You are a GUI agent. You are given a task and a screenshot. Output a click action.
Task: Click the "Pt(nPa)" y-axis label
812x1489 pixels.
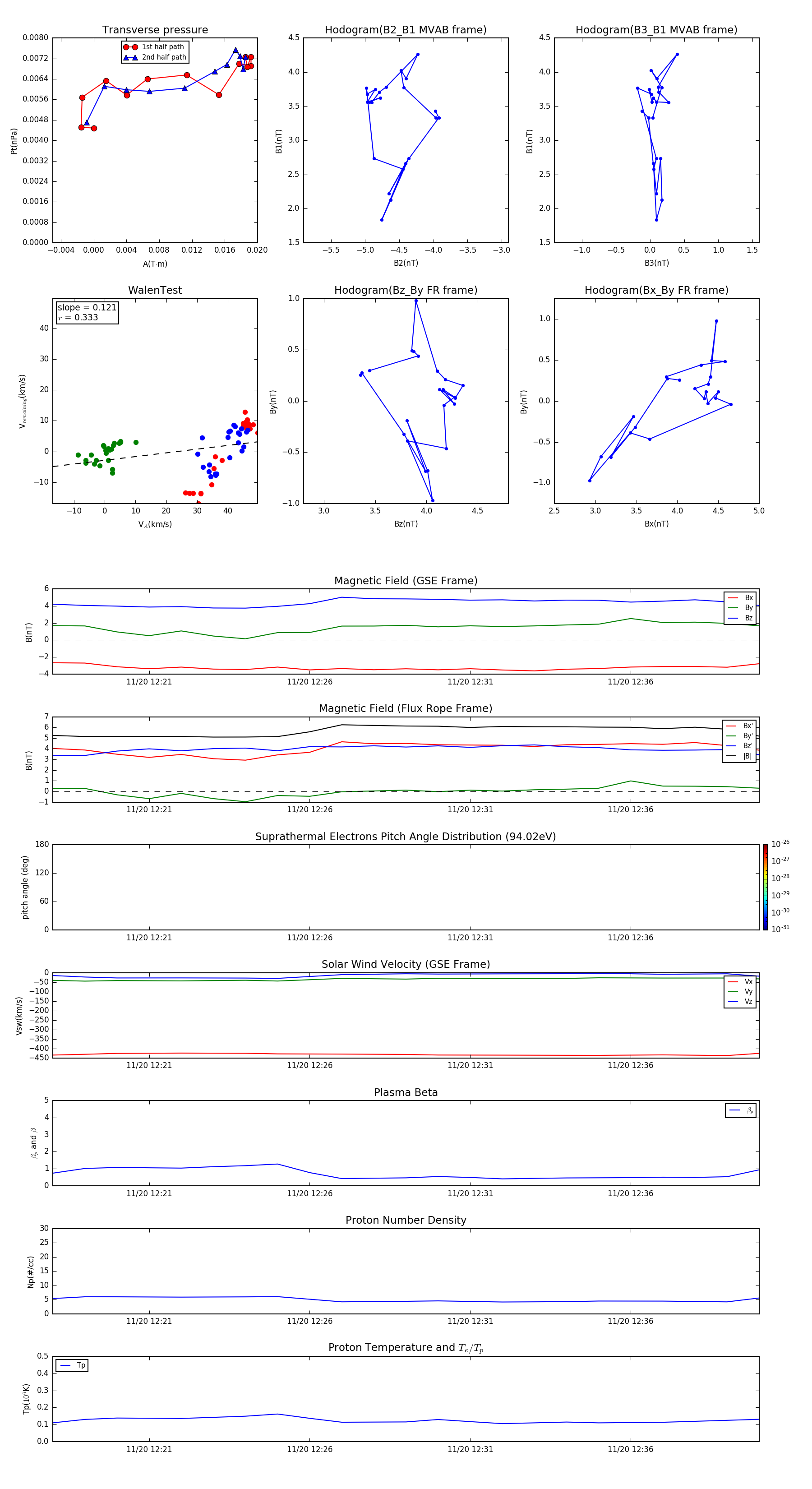(14, 141)
